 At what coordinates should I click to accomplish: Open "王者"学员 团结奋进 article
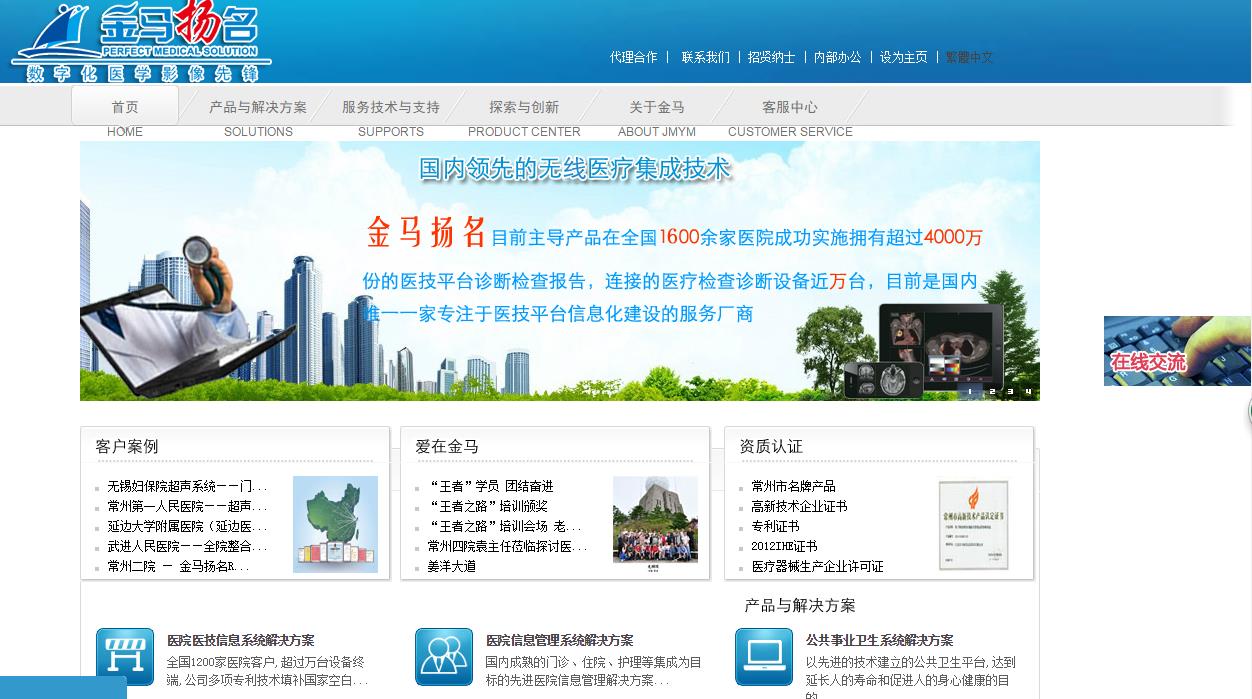pyautogui.click(x=490, y=486)
